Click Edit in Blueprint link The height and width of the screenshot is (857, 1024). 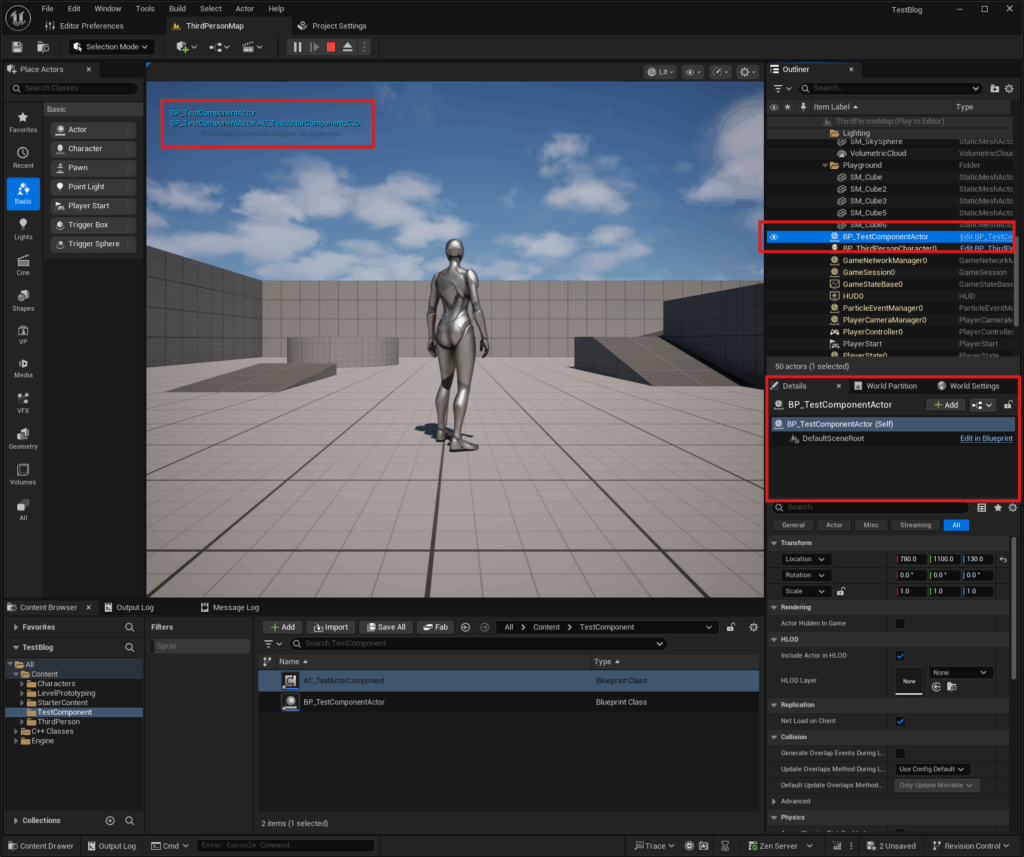[986, 438]
